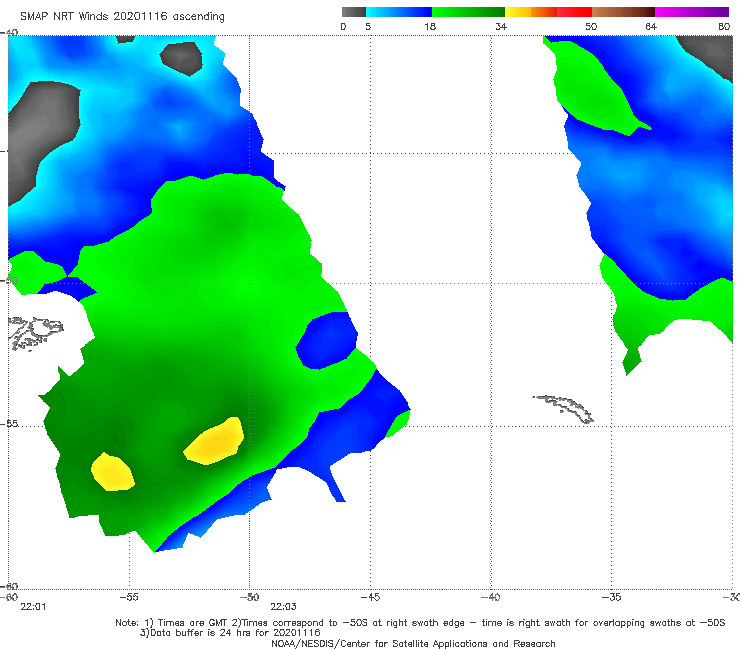The height and width of the screenshot is (650, 740).
Task: Click the color bar label '5'
Action: [x=368, y=26]
